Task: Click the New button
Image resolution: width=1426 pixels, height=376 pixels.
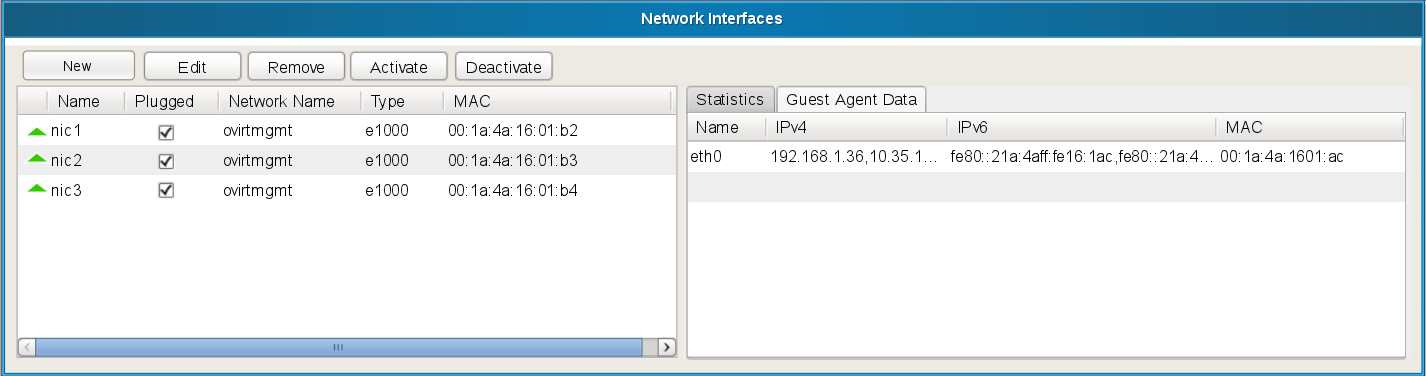Action: (78, 66)
